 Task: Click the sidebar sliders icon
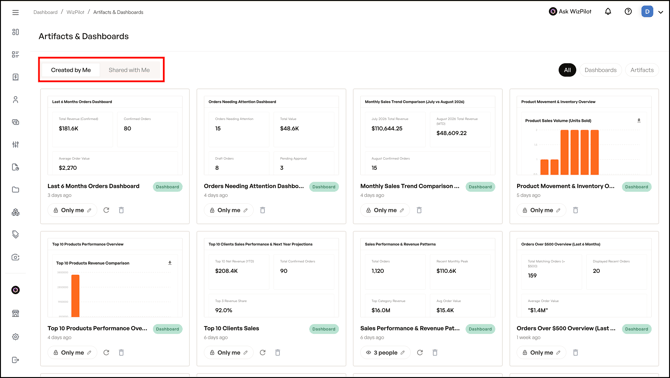15,144
